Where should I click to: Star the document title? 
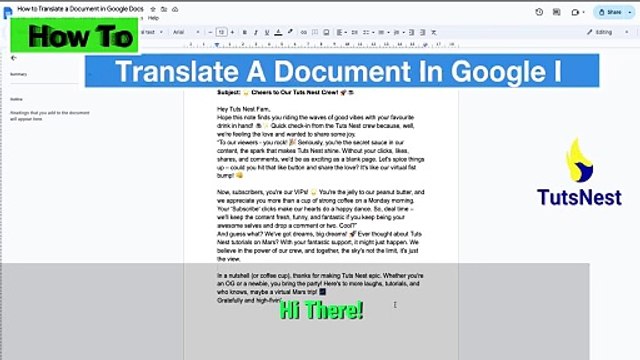tap(153, 9)
